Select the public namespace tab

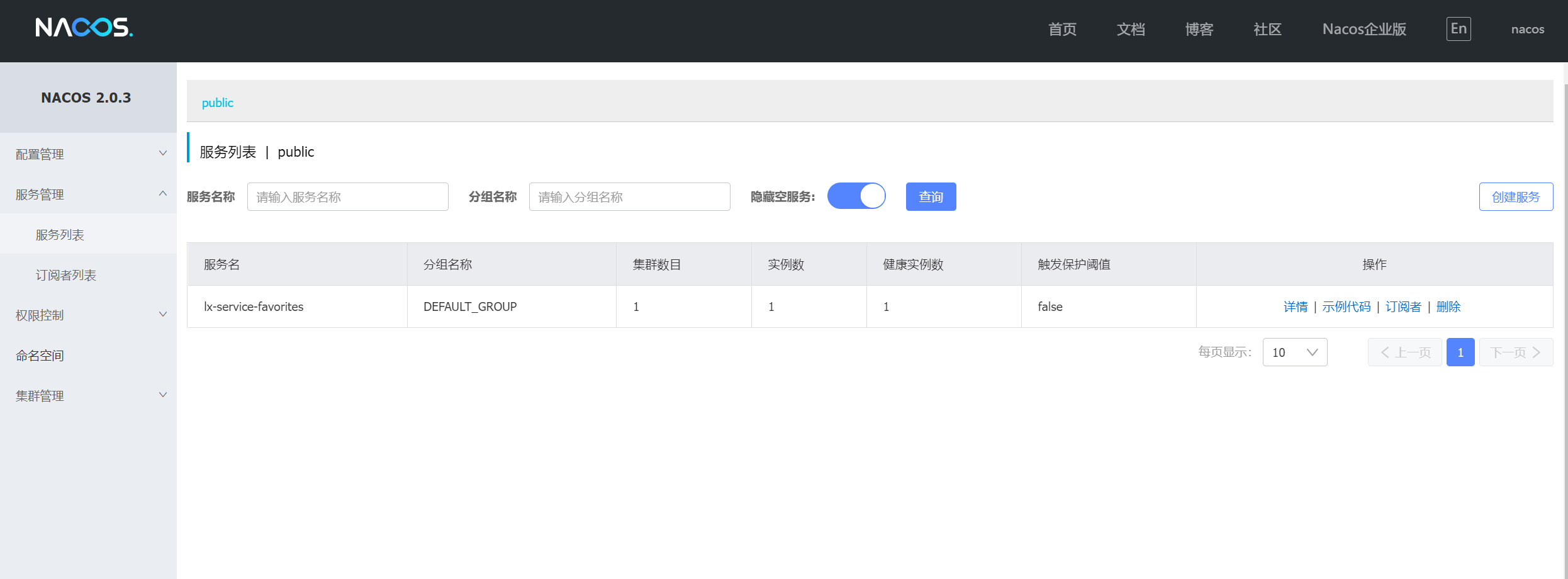click(x=217, y=103)
